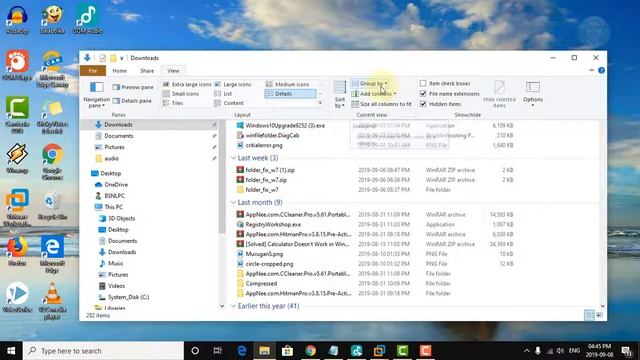Toggle the Details pane
The height and width of the screenshot is (360, 640).
pyautogui.click(x=132, y=101)
